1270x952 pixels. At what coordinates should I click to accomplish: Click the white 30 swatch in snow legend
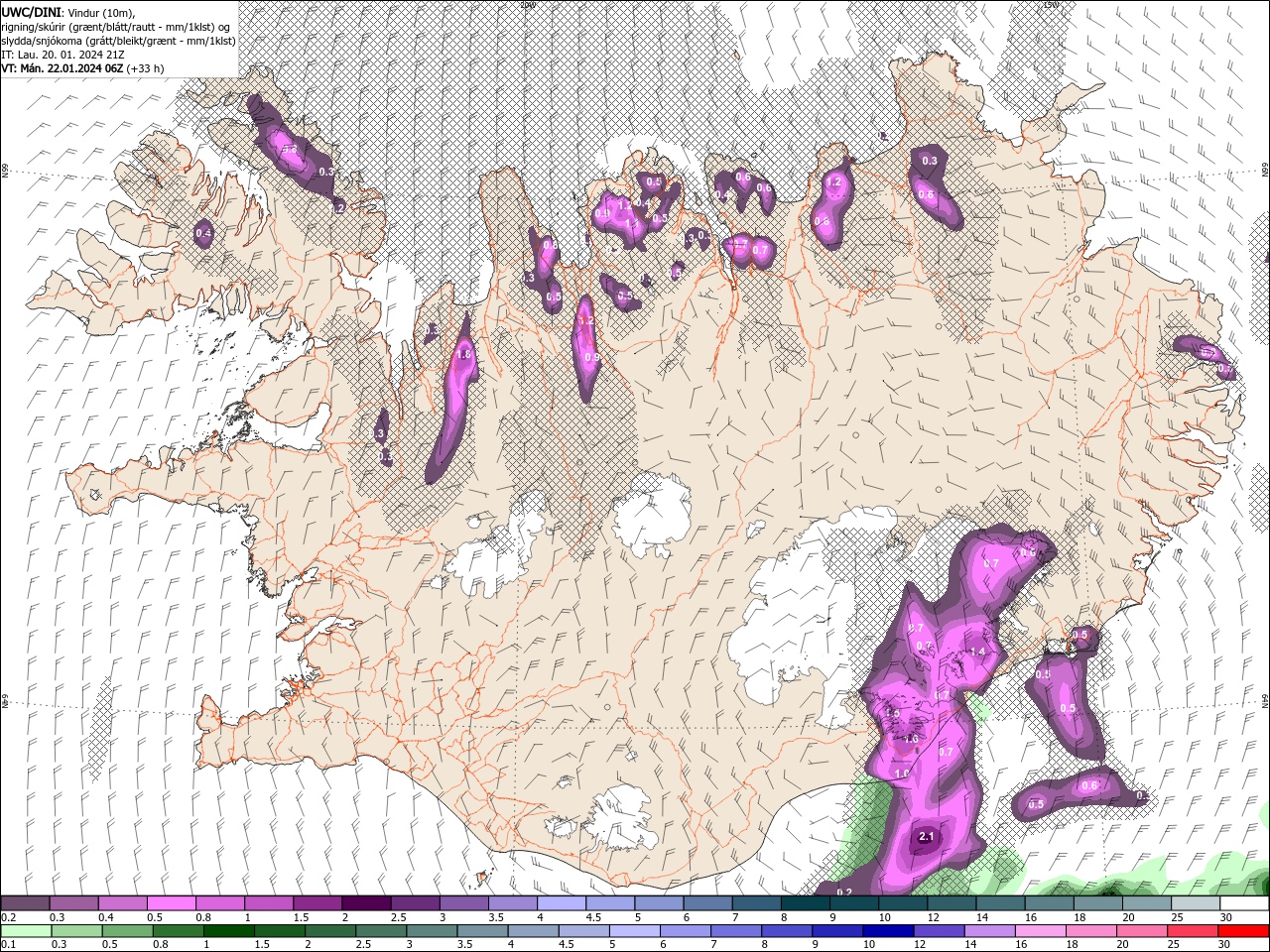(x=1245, y=903)
